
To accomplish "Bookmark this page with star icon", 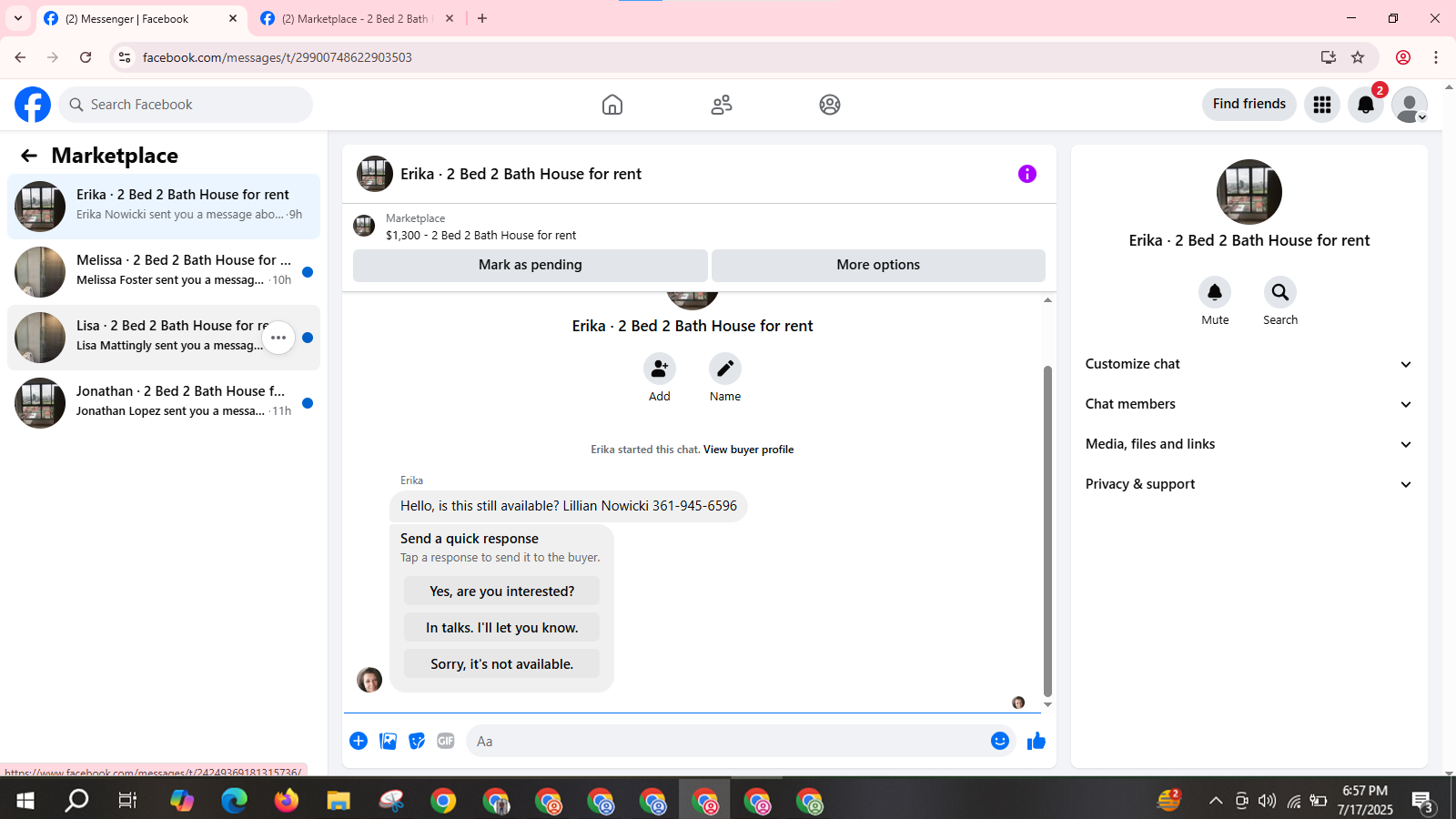I will 1358,57.
